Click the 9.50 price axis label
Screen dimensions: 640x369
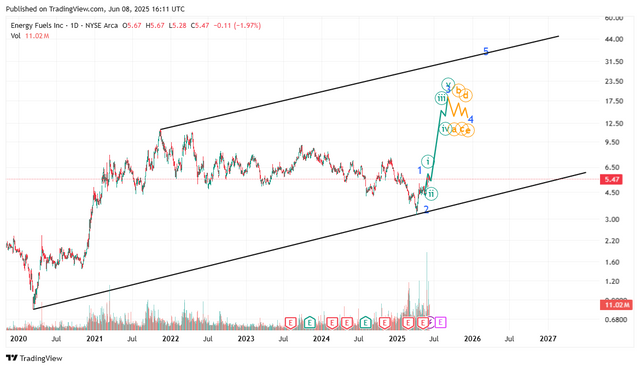pos(613,142)
